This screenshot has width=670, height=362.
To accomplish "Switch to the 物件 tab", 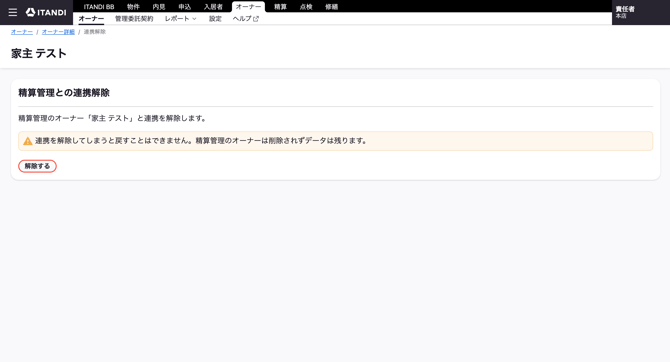I will [133, 7].
